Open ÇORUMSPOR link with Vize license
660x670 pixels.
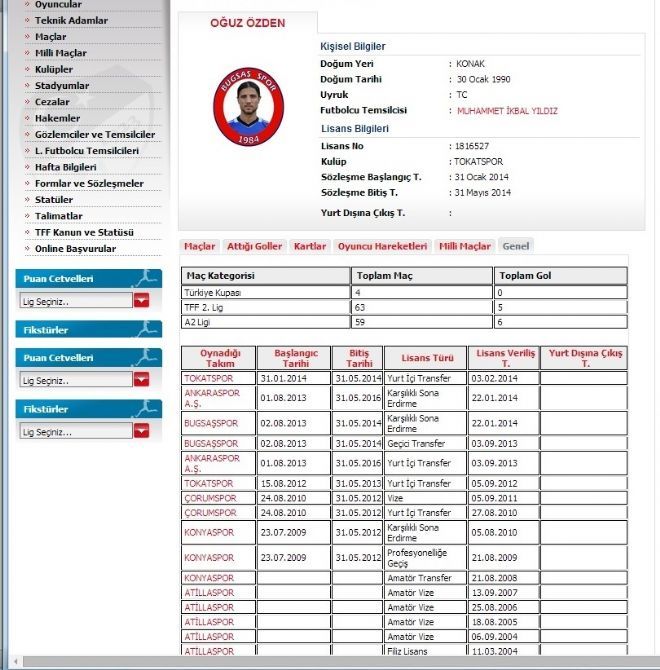click(210, 498)
